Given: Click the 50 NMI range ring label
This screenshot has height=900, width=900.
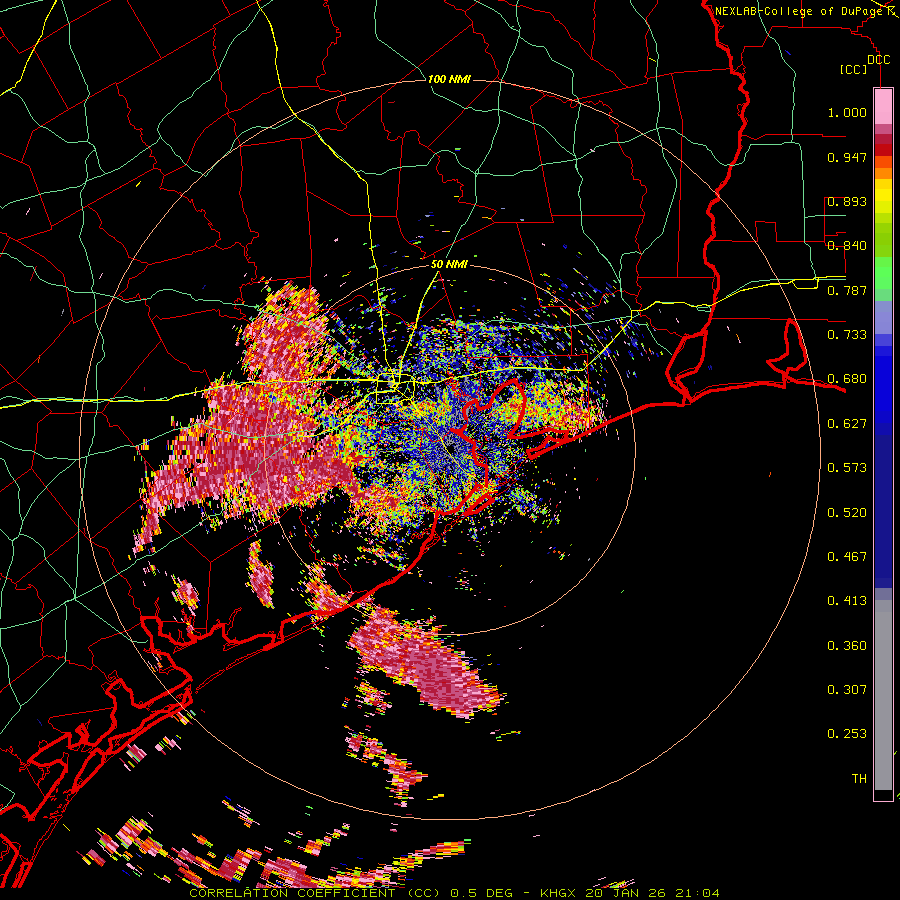Looking at the screenshot, I should coord(449,264).
